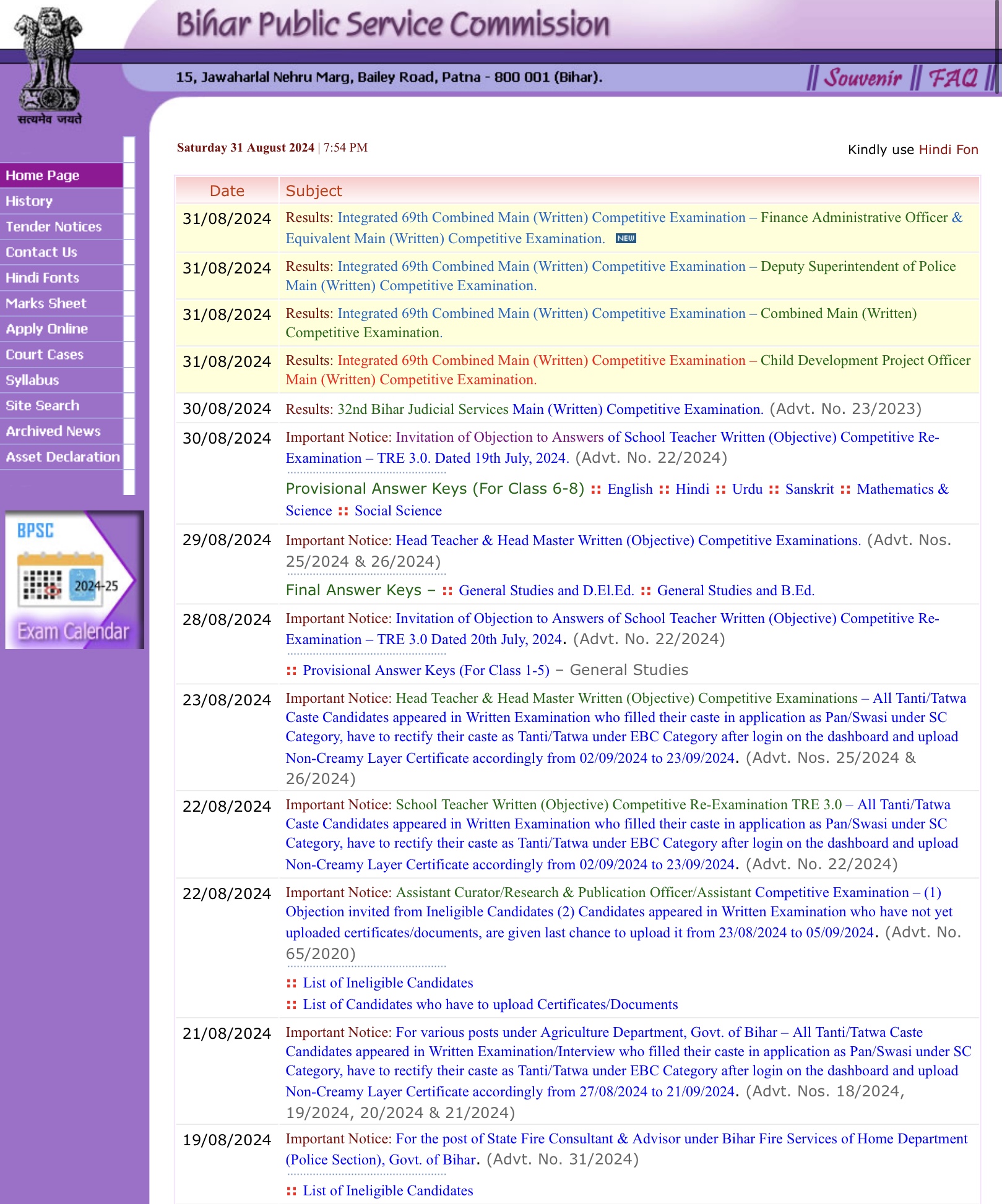Open 32nd Bihar Judicial Services Main result

pos(550,409)
